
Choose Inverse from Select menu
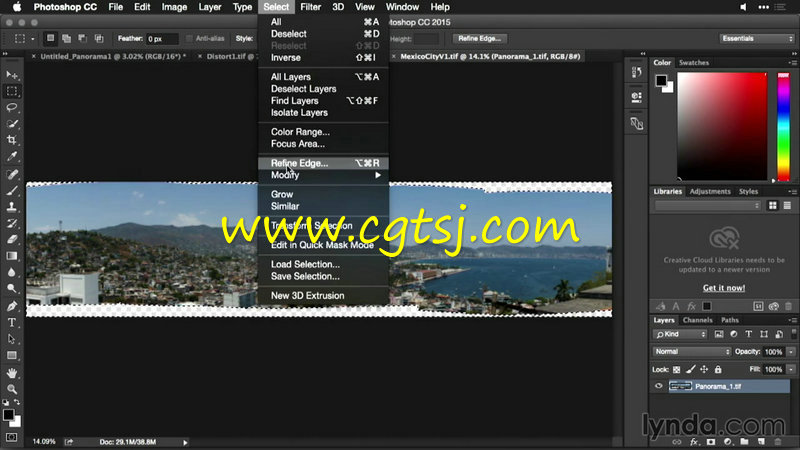pos(323,58)
